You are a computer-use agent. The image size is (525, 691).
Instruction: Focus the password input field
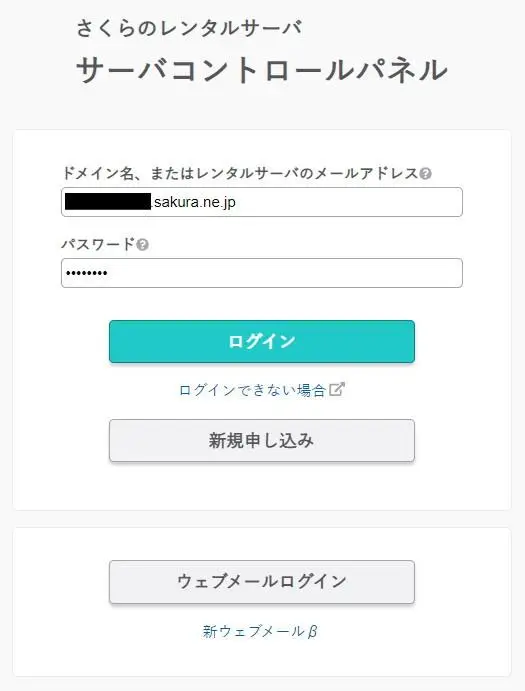click(262, 273)
